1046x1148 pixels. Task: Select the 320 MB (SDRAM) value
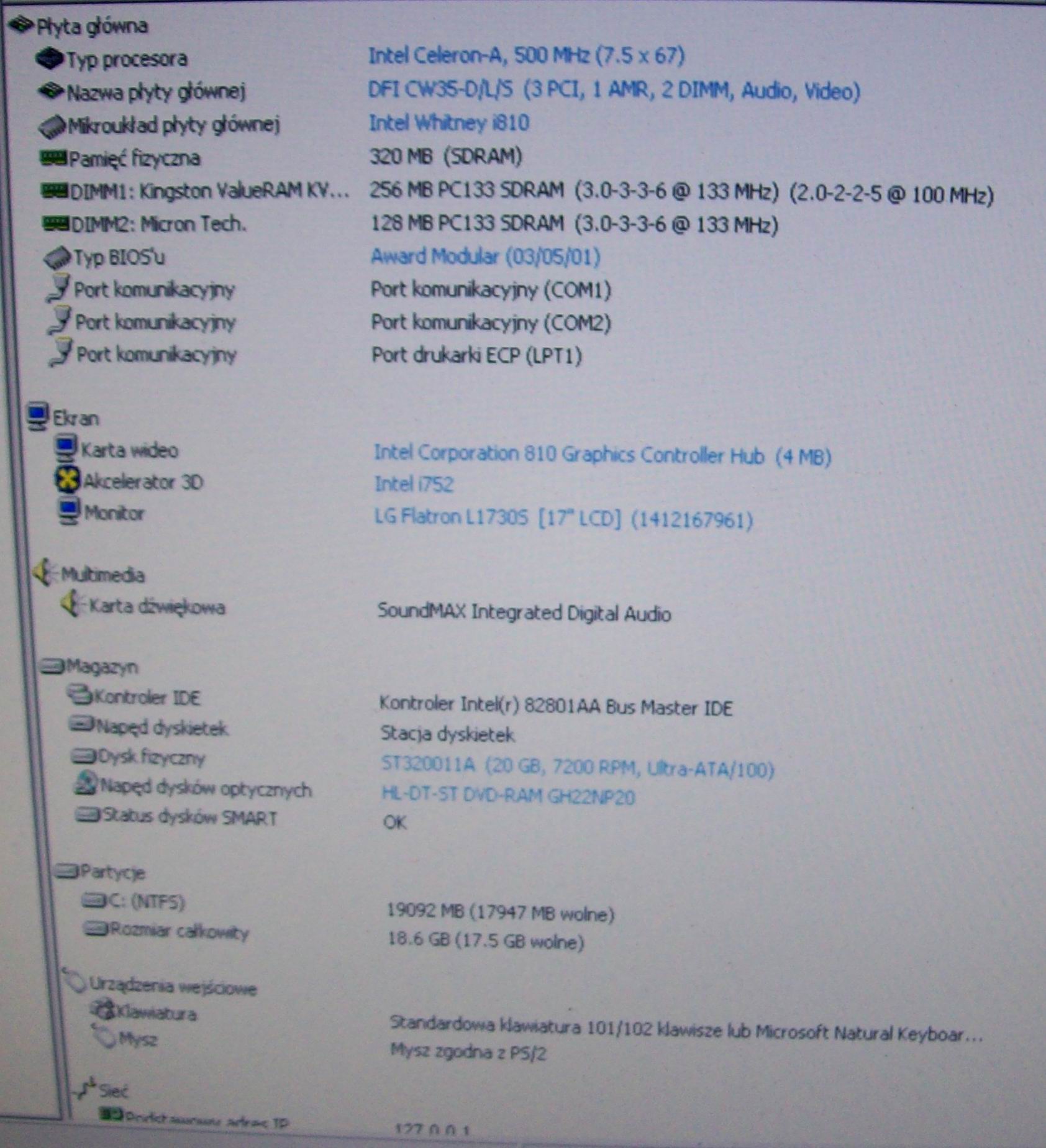tap(446, 156)
